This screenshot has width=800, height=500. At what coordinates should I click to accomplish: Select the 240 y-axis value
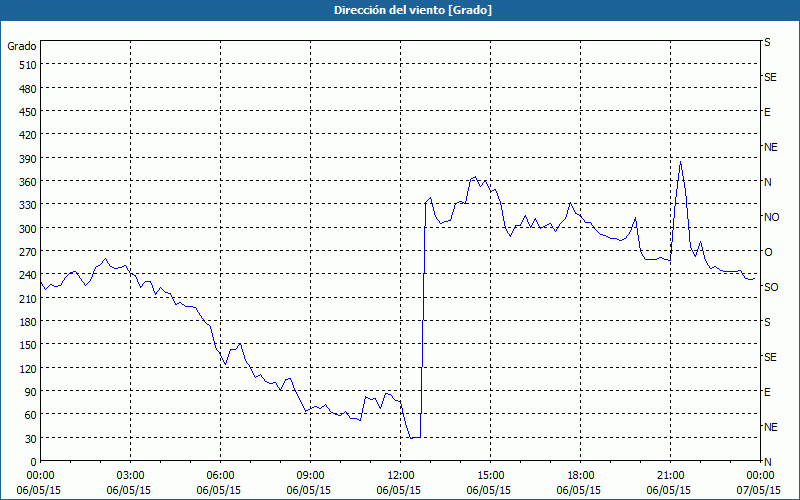click(x=28, y=276)
